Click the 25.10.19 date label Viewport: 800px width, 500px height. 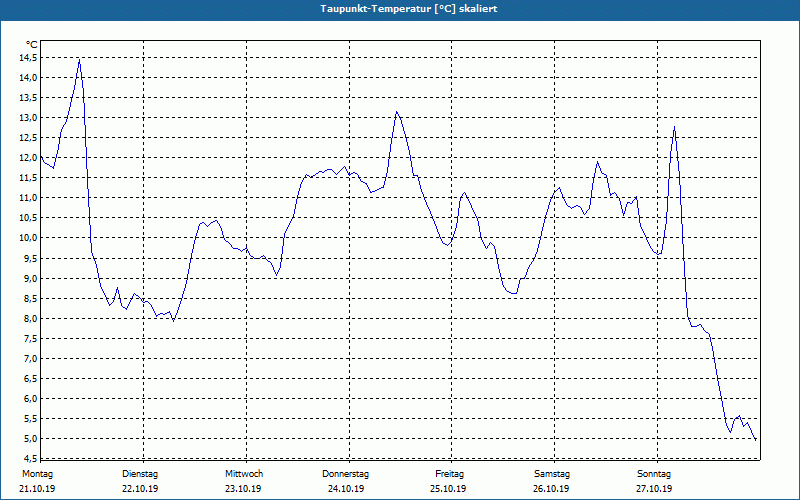pyautogui.click(x=448, y=489)
